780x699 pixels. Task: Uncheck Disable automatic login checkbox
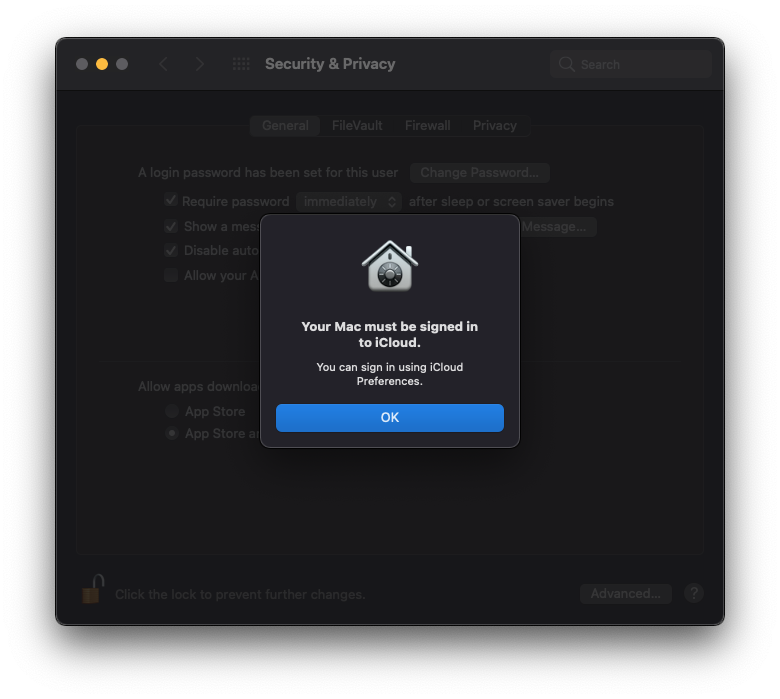click(x=171, y=250)
